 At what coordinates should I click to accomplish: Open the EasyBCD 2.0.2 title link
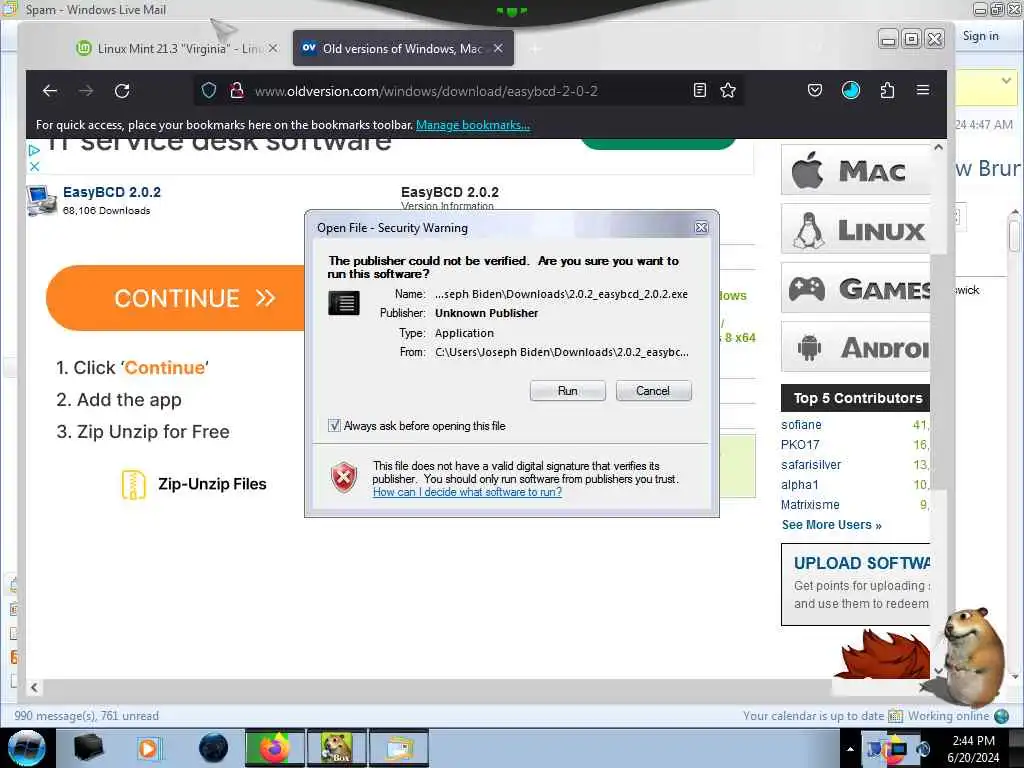tap(112, 192)
